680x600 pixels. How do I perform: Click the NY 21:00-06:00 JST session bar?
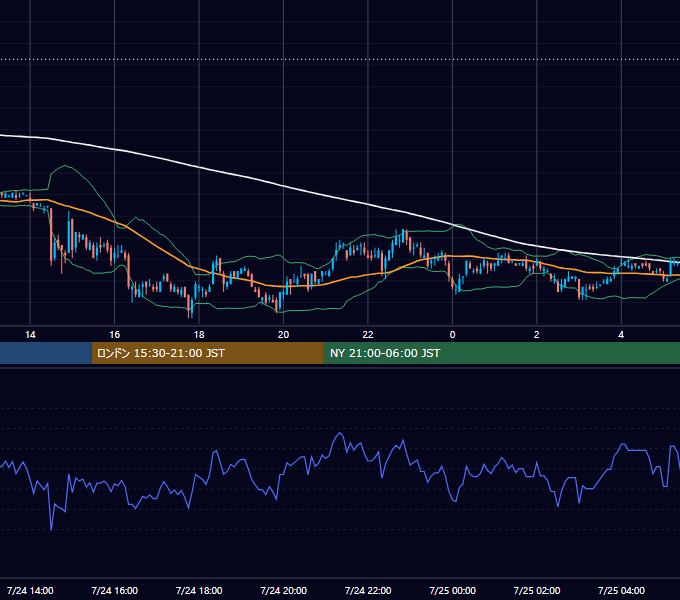coord(502,353)
